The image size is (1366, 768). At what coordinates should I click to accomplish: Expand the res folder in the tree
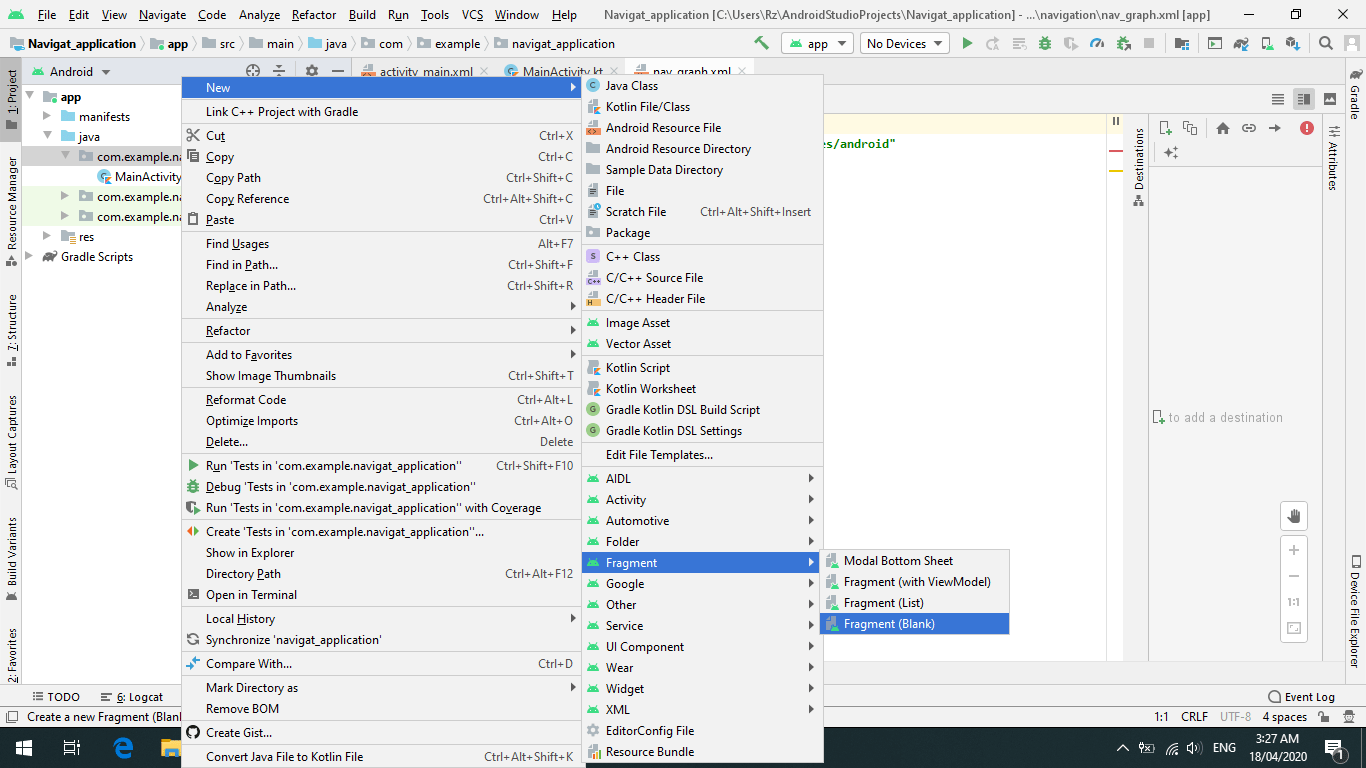tap(47, 236)
